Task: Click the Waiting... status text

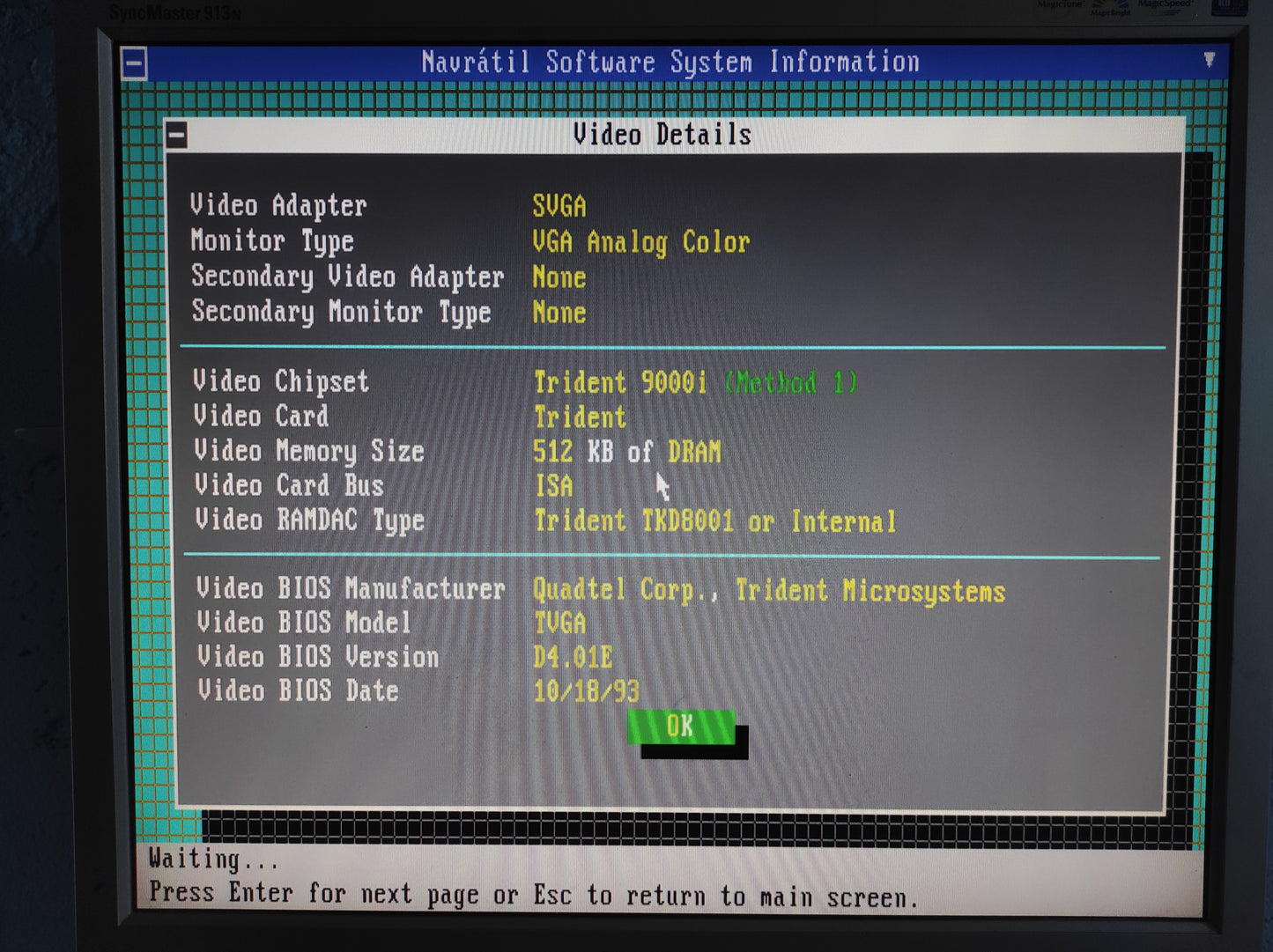Action: 212,859
